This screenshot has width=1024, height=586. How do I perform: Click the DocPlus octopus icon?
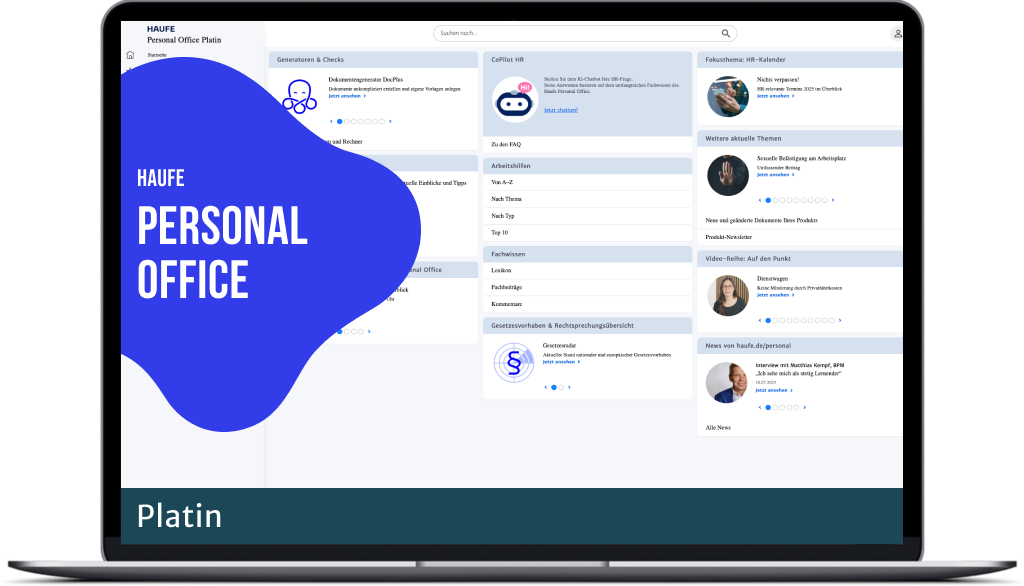click(x=299, y=97)
